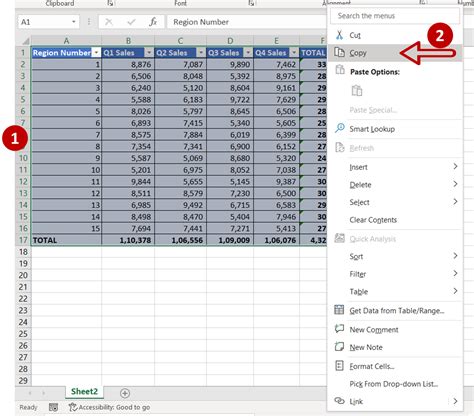Viewport: 474px width, 416px height.
Task: Choose Pick From Drop-down List entry
Action: click(x=395, y=384)
